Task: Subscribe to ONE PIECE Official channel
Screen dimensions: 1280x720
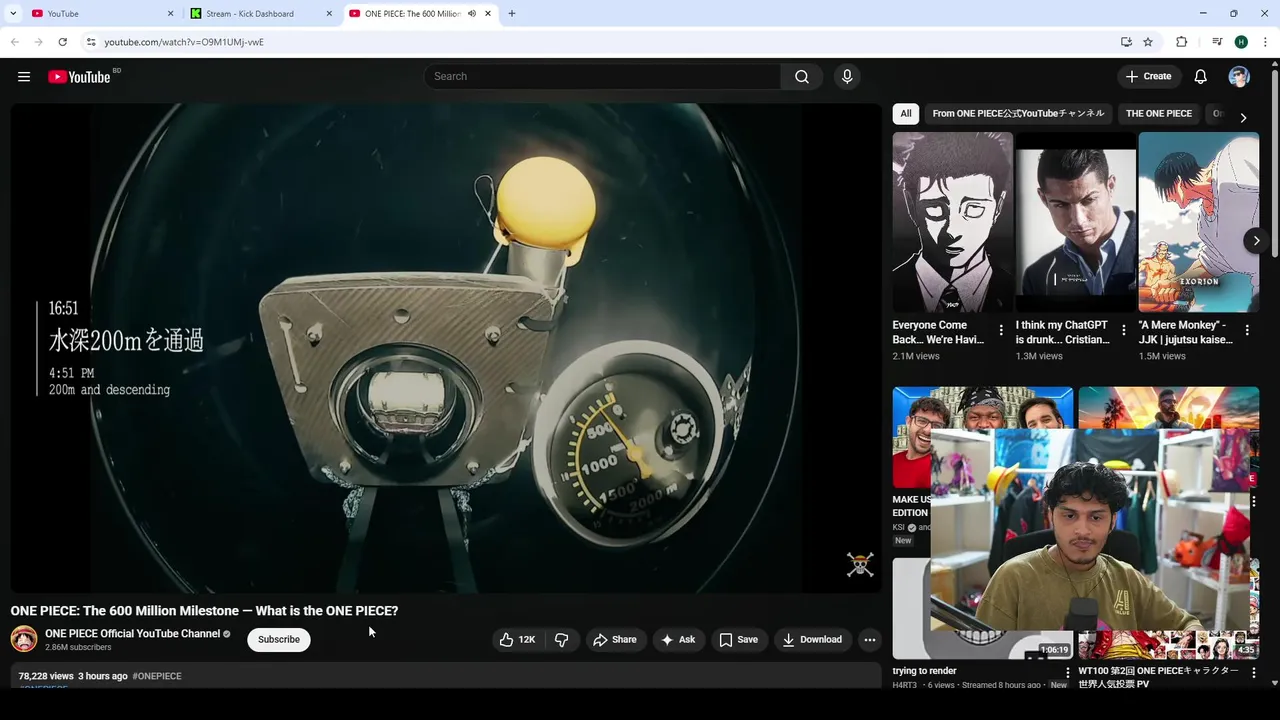Action: (x=279, y=640)
